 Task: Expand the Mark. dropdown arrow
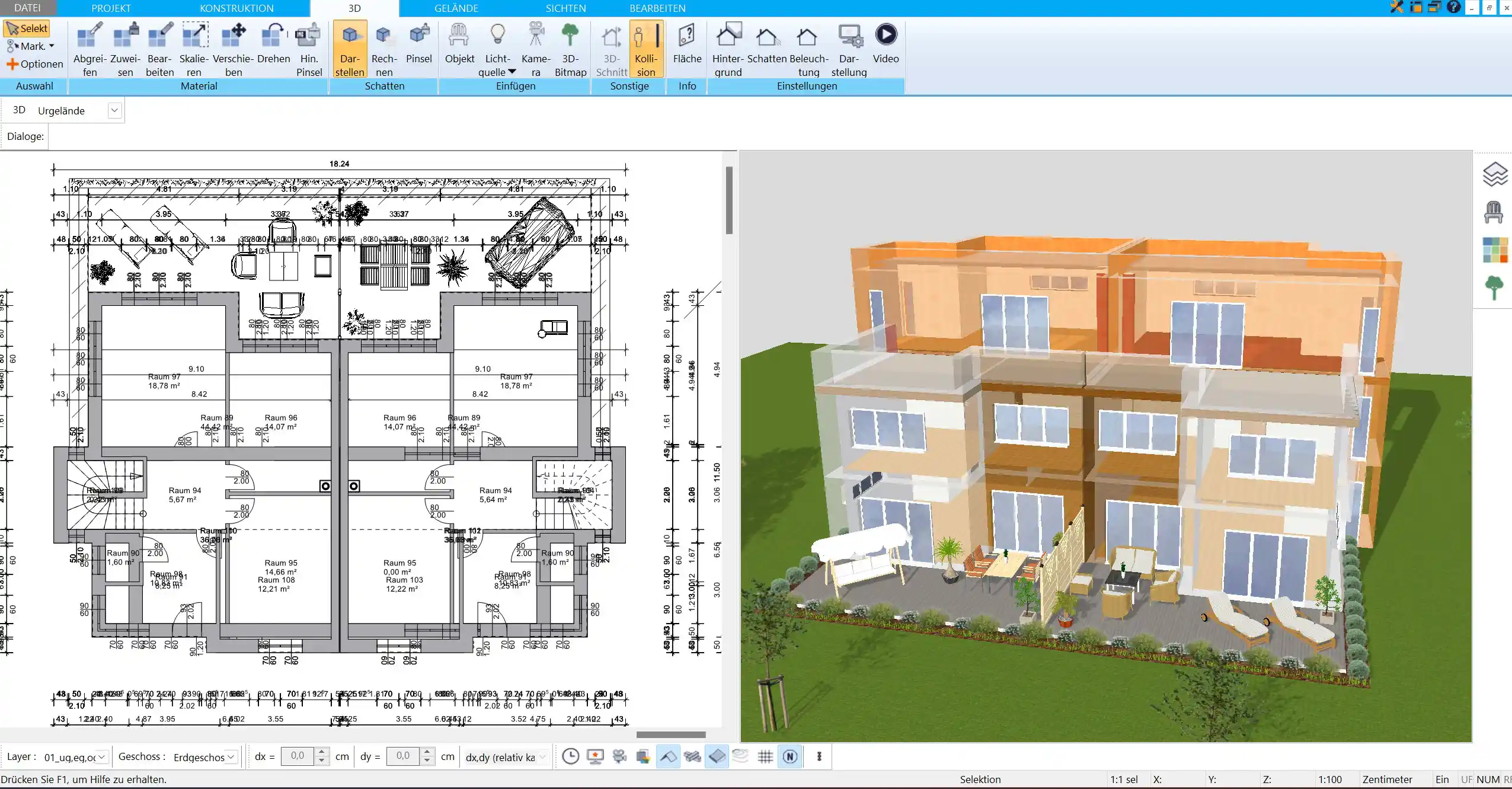click(x=52, y=46)
